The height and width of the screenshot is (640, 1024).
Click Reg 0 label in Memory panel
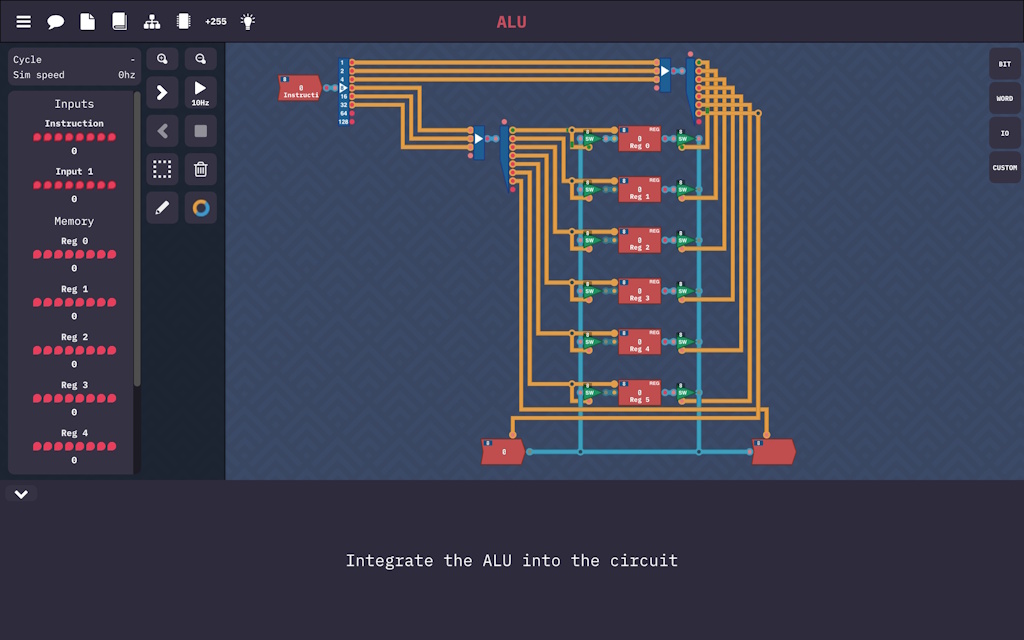point(74,241)
